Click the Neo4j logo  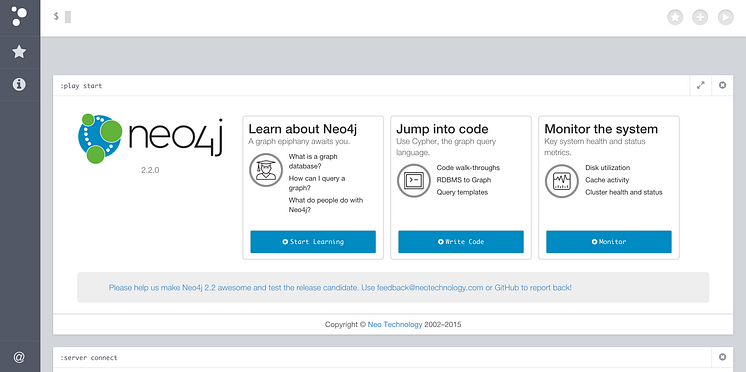click(x=150, y=138)
